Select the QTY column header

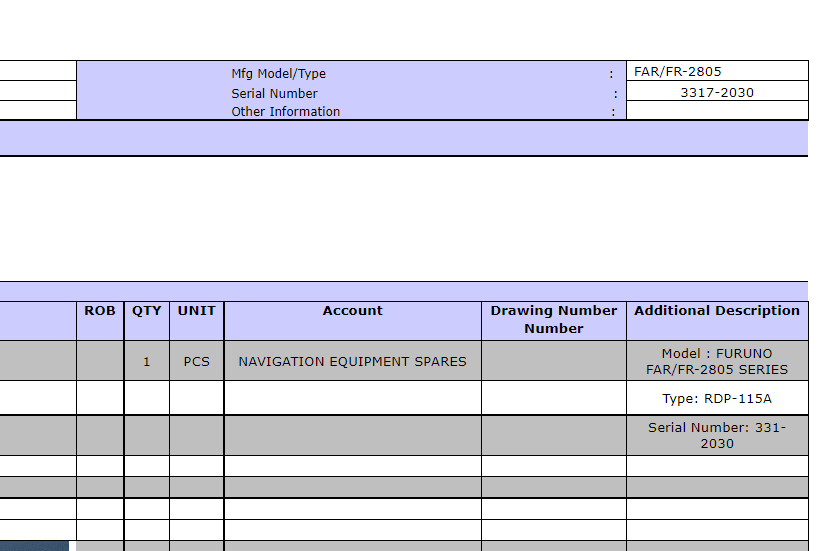(147, 311)
